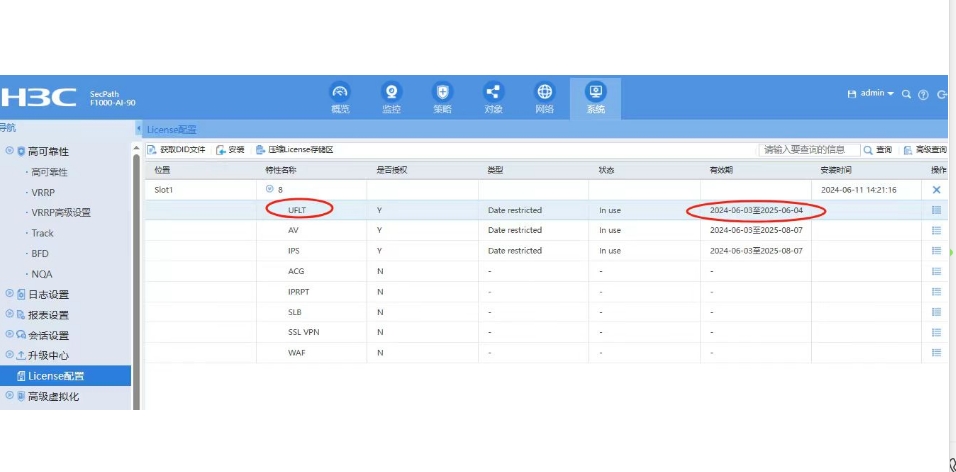Select the 高可靠性 sub-item under the group
Image resolution: width=956 pixels, height=472 pixels.
[x=49, y=173]
